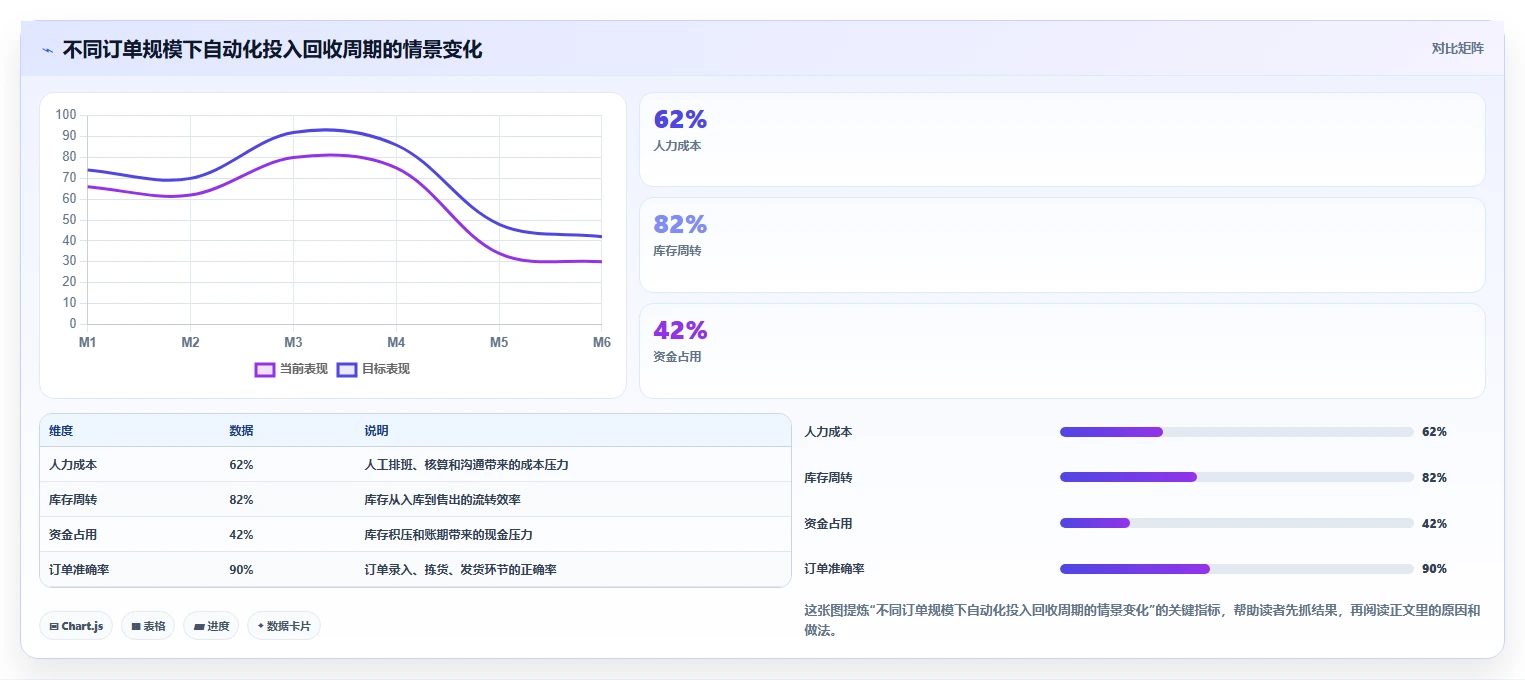Image resolution: width=1525 pixels, height=680 pixels.
Task: Click the M1 axis label on chart
Action: tap(88, 342)
